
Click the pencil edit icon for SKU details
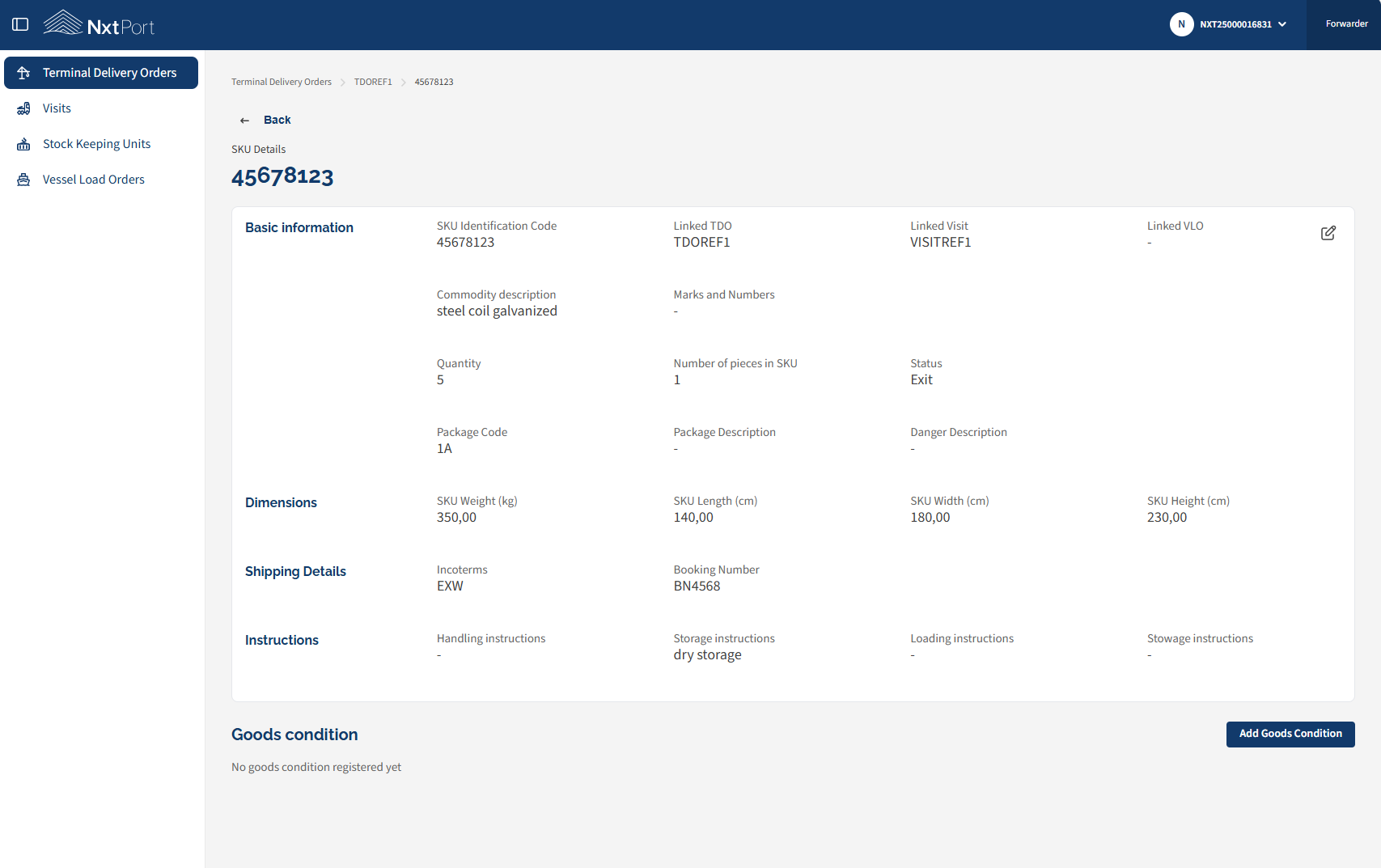click(1328, 233)
